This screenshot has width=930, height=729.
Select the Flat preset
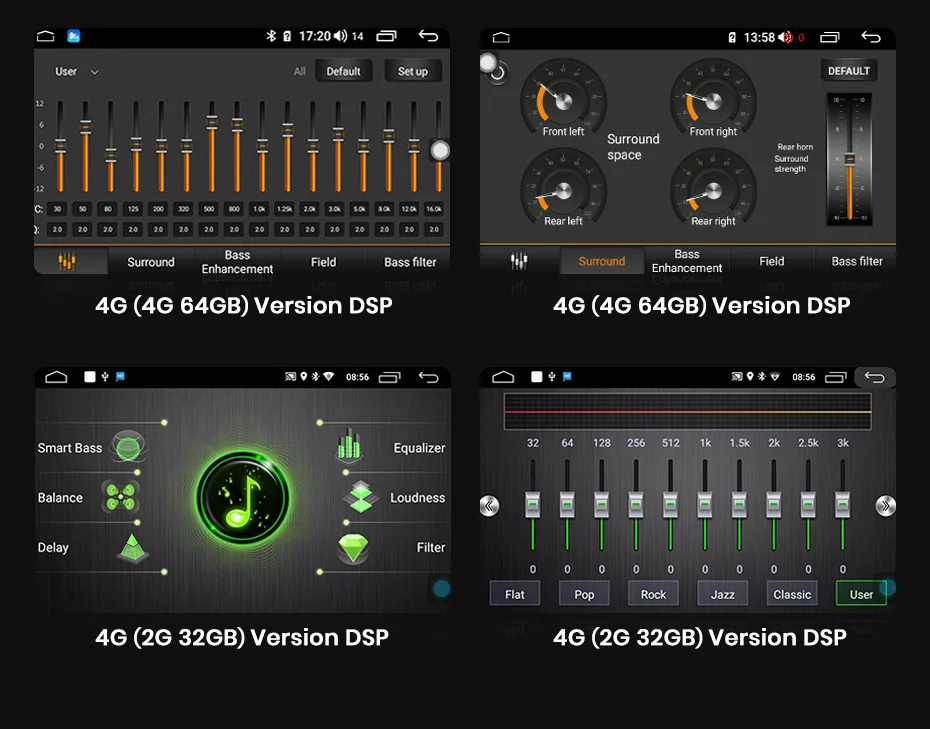515,594
